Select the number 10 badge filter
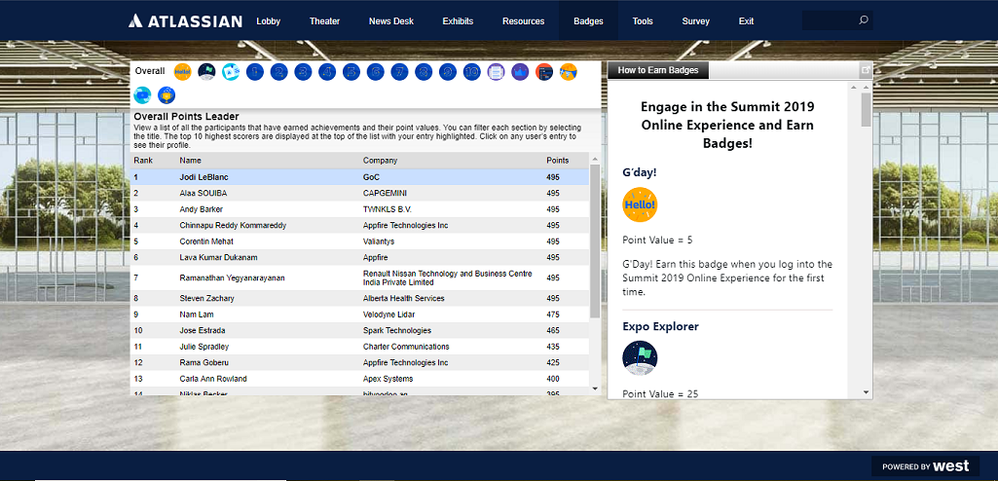Viewport: 998px width, 481px height. tap(472, 72)
